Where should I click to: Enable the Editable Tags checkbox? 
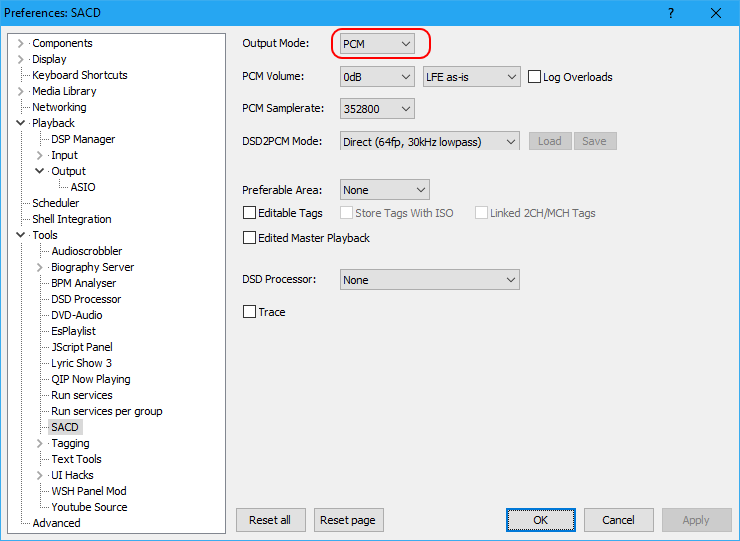(250, 213)
